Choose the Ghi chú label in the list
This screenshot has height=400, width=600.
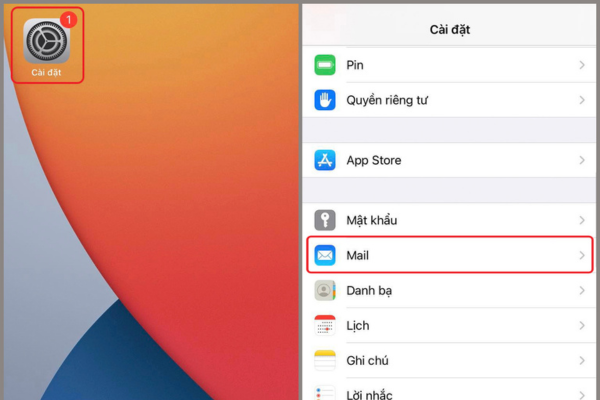(x=367, y=361)
